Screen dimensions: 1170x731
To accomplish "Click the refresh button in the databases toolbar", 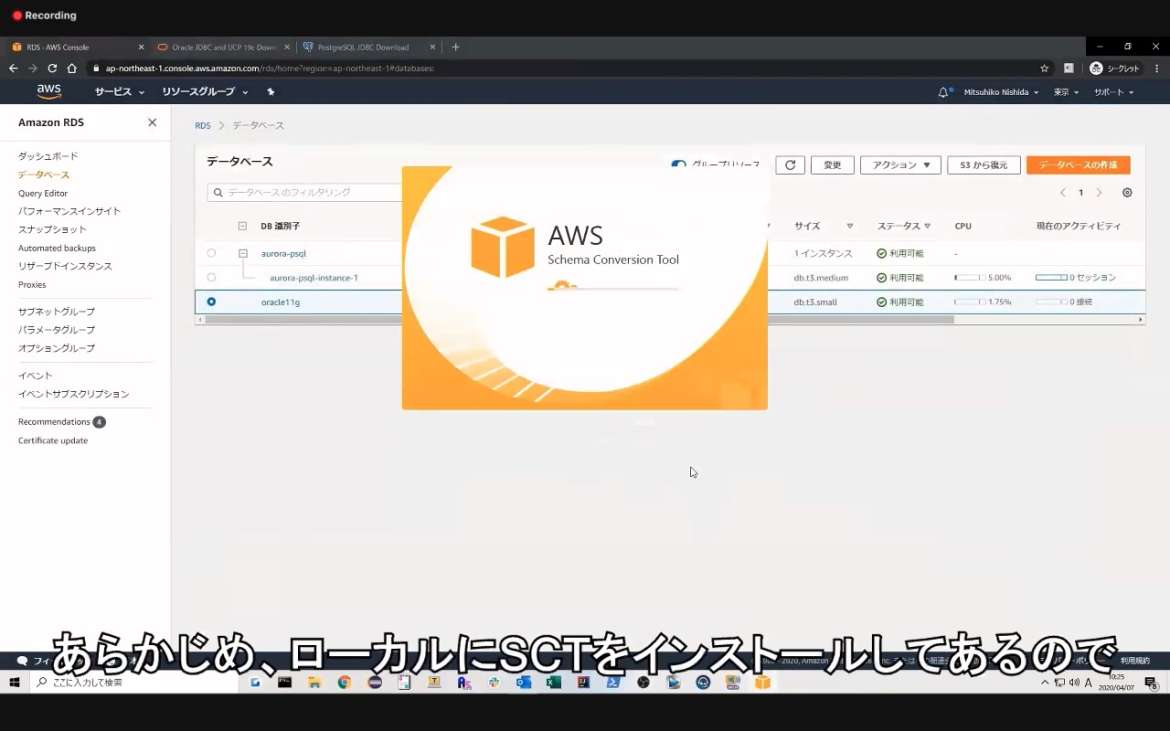I will (x=790, y=165).
